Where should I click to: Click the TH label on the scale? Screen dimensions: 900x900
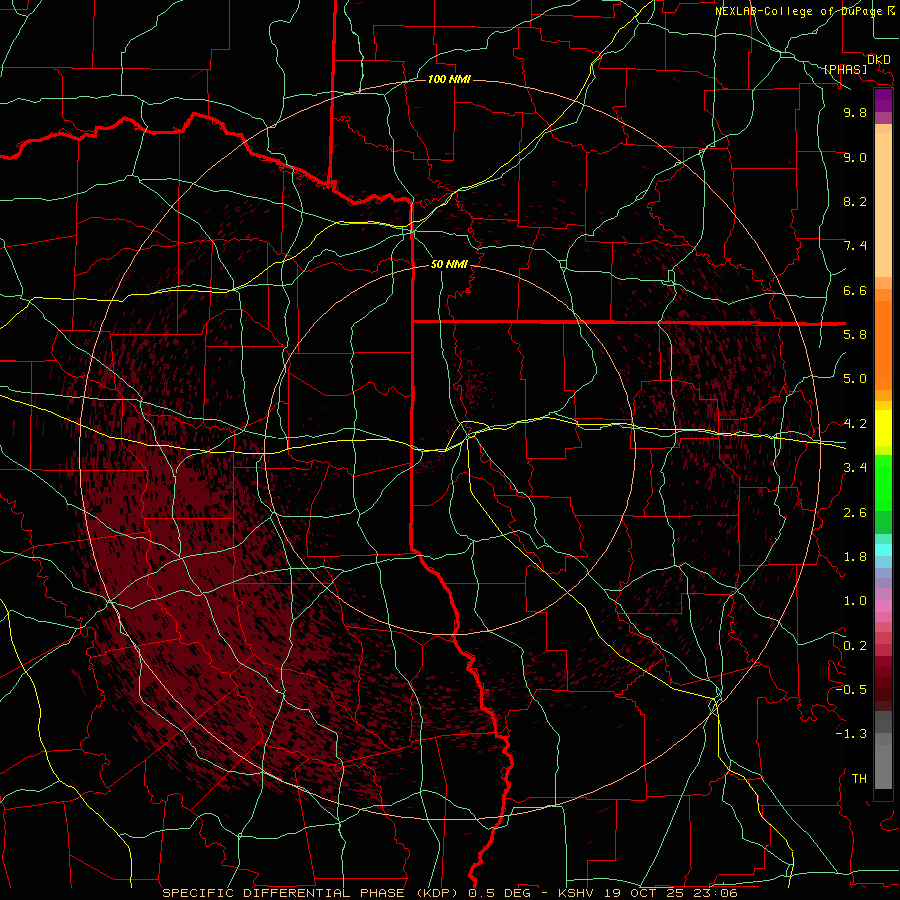(x=859, y=779)
